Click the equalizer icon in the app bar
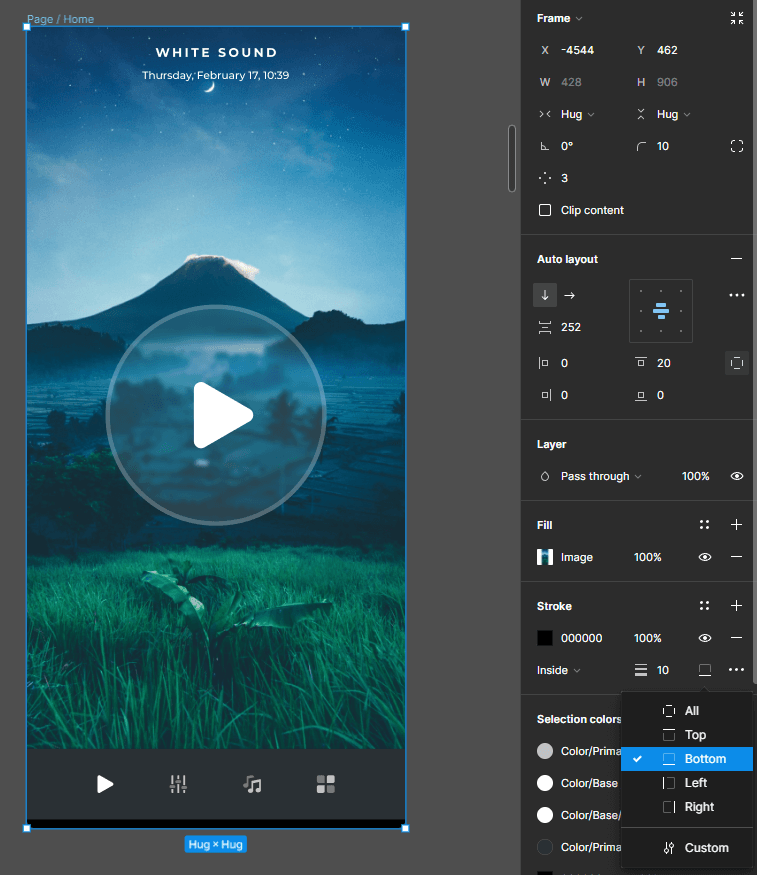 178,784
